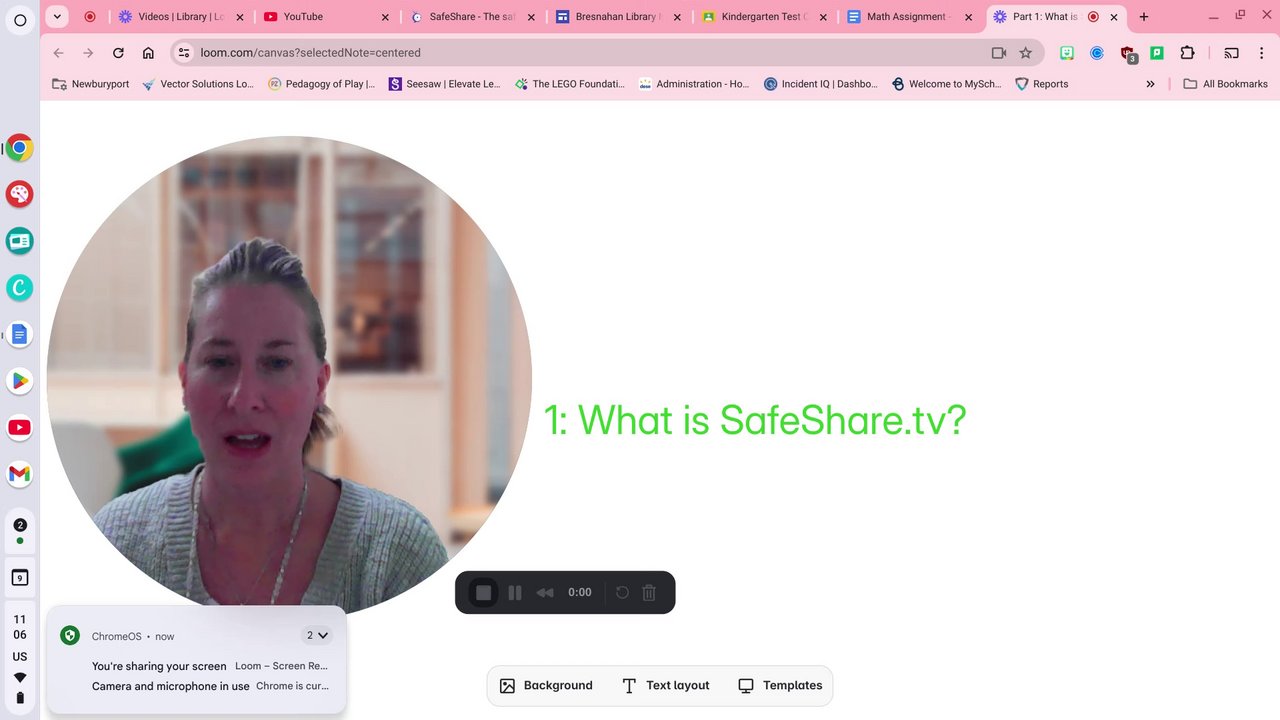Viewport: 1280px width, 720px height.
Task: Restart the recording with the circular arrow
Action: (622, 592)
